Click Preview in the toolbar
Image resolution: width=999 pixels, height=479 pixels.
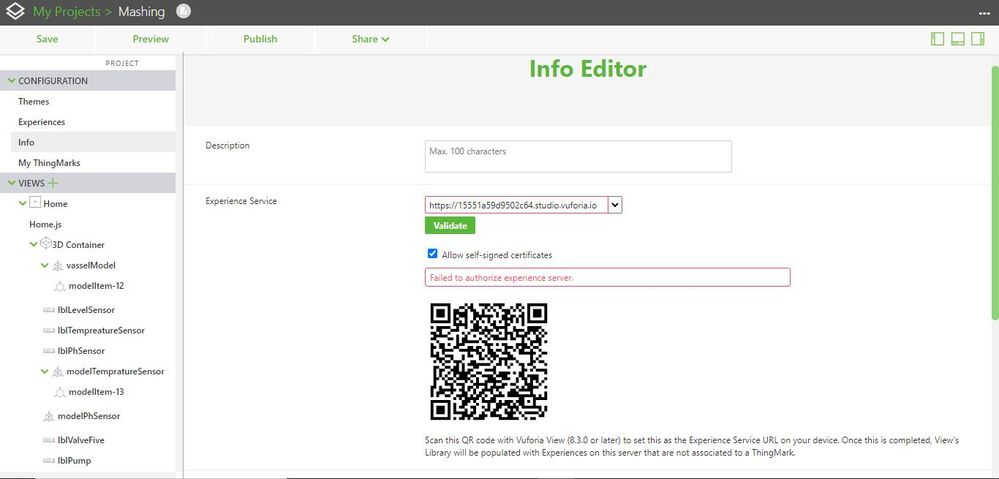point(150,39)
